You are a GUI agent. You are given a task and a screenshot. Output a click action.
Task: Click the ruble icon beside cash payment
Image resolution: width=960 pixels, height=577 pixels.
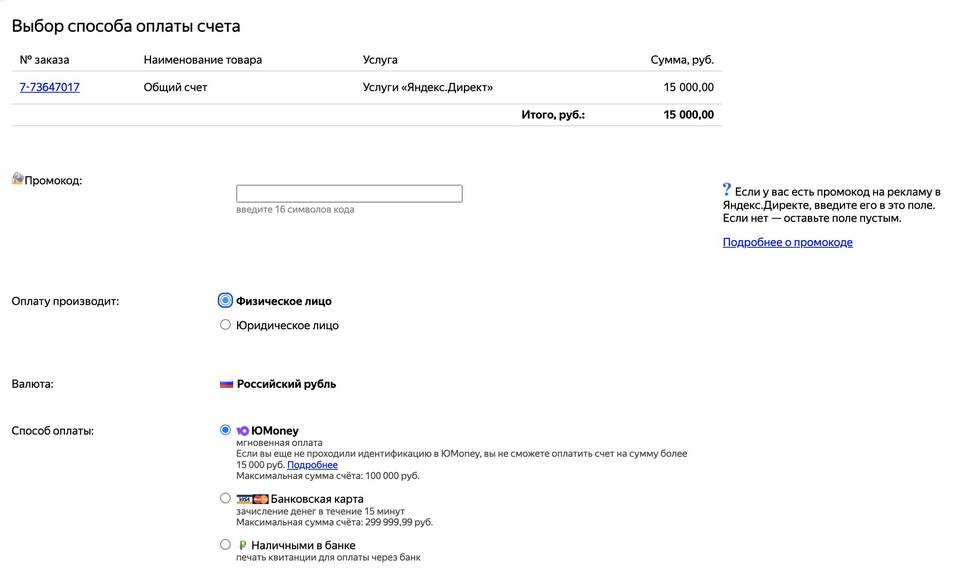(x=242, y=546)
